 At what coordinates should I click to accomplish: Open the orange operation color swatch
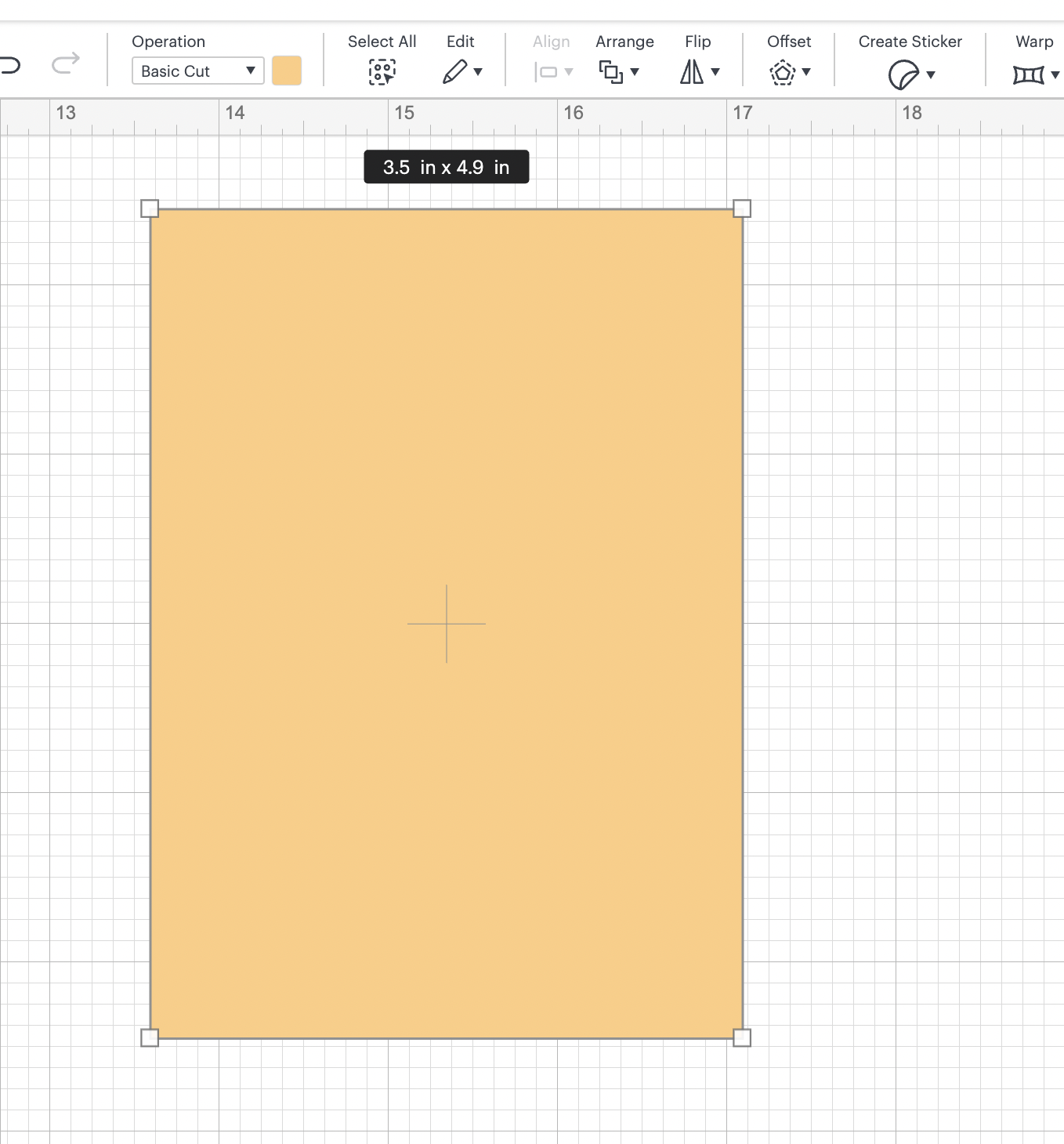[287, 71]
